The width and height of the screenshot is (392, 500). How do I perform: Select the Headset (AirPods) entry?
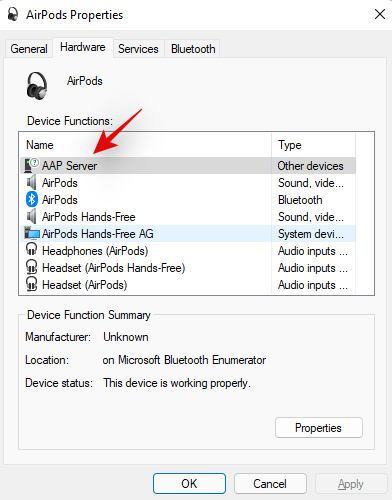[x=188, y=285]
